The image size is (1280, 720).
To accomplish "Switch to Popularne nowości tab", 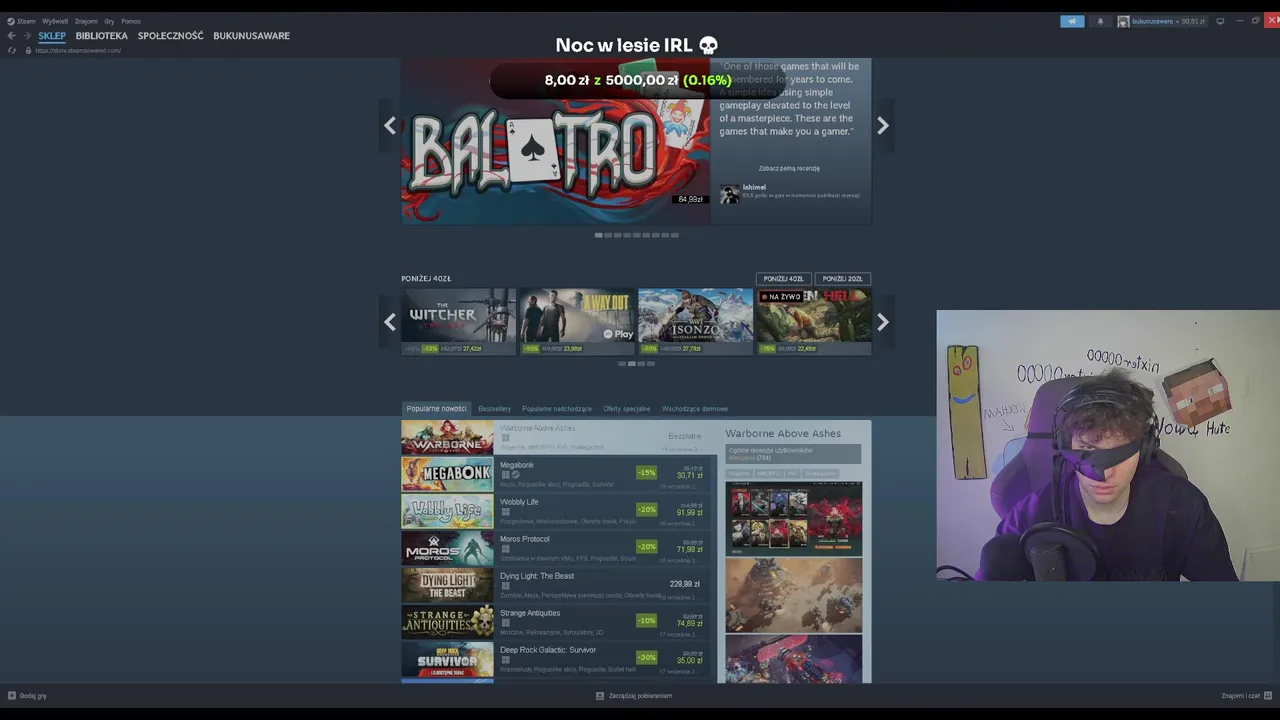I will tap(437, 409).
